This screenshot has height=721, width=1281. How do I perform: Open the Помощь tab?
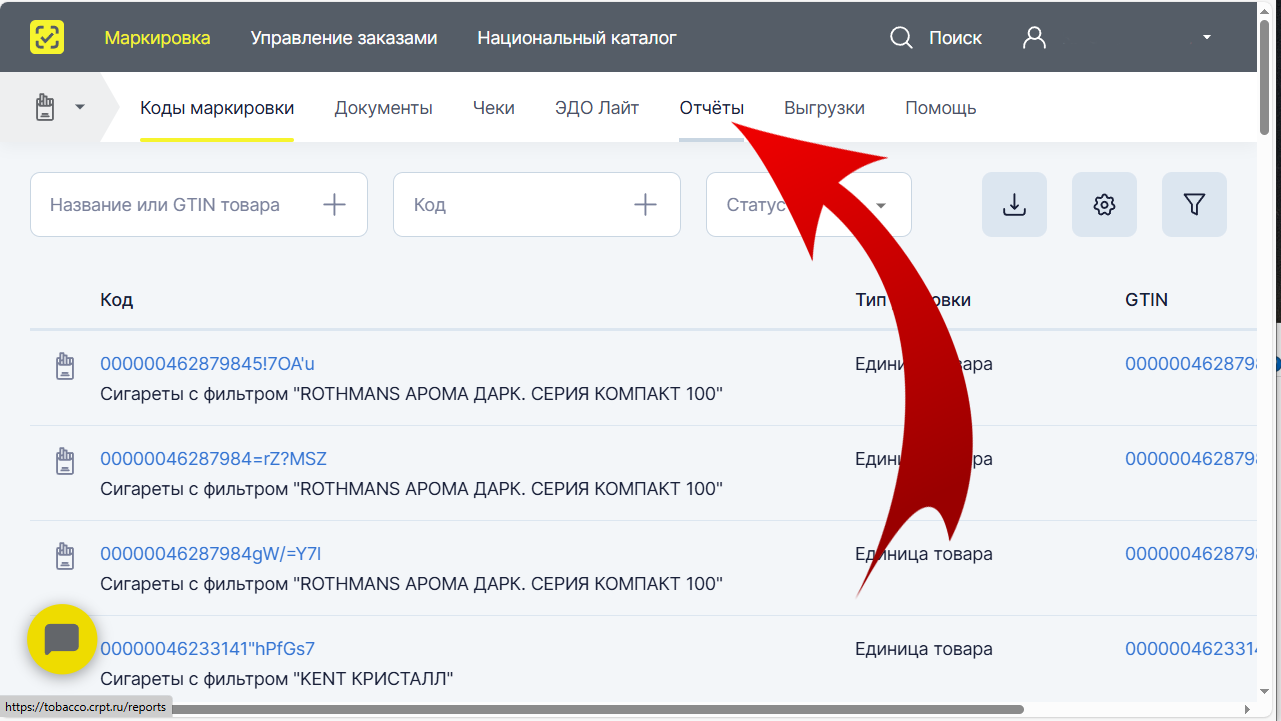click(x=941, y=108)
